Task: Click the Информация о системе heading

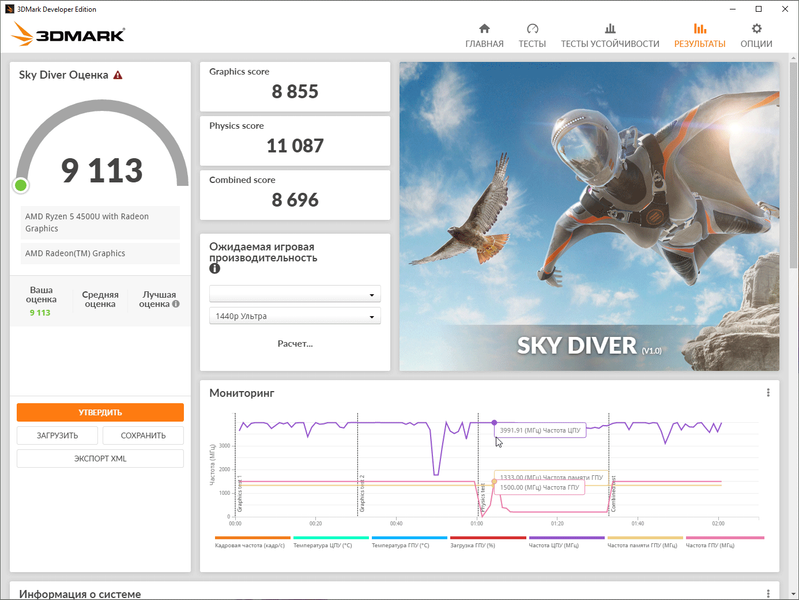Action: pyautogui.click(x=80, y=594)
